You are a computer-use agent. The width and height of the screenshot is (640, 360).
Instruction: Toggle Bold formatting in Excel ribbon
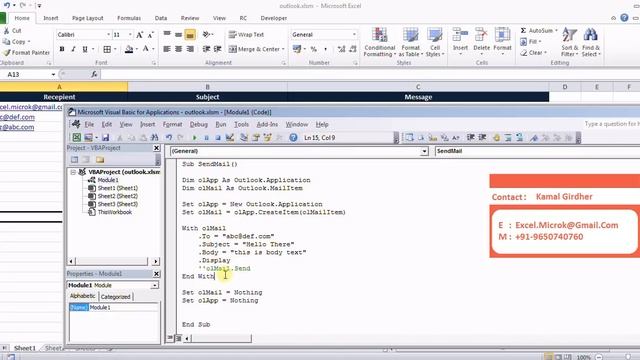click(x=62, y=49)
